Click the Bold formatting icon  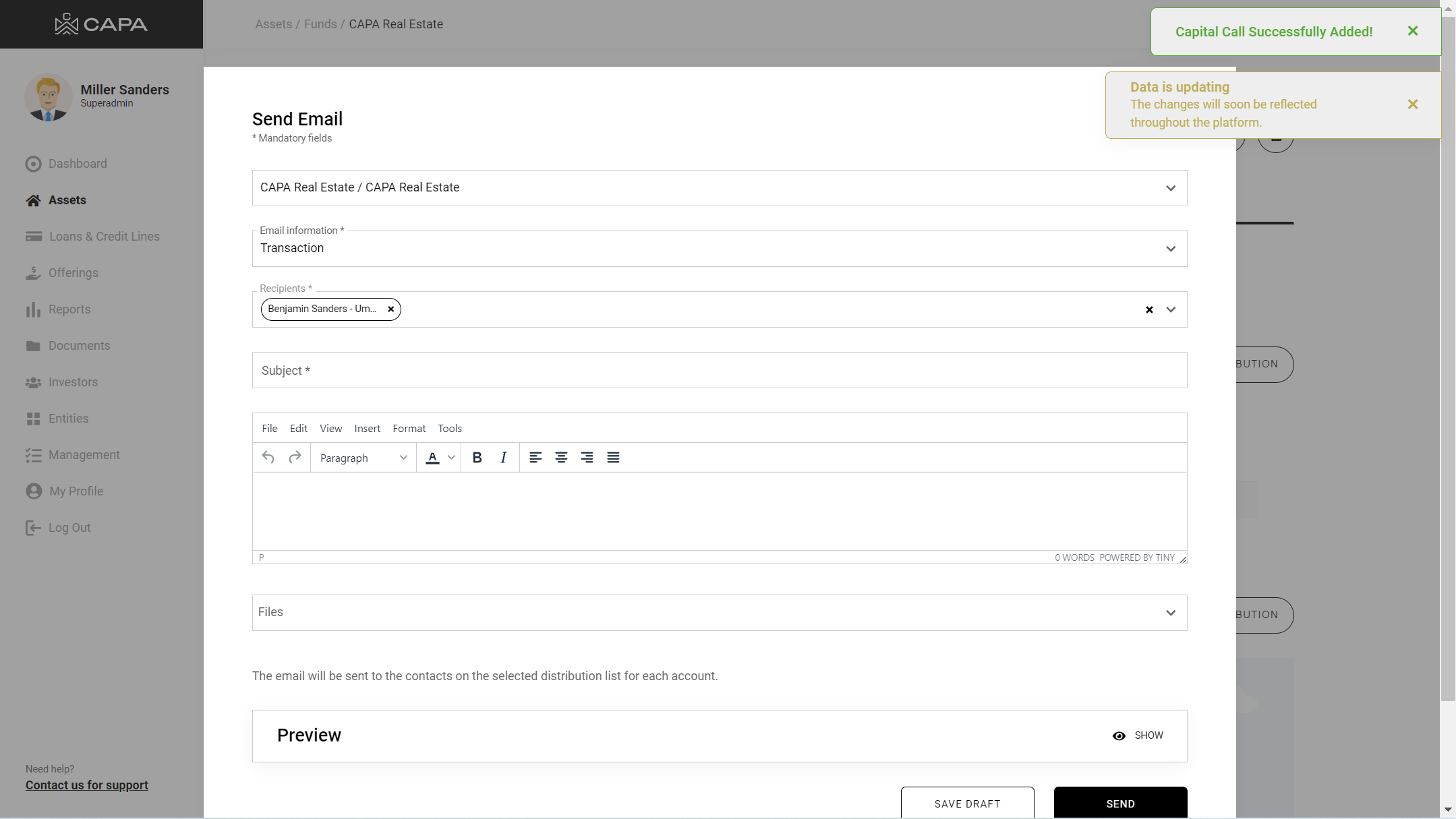(x=477, y=458)
